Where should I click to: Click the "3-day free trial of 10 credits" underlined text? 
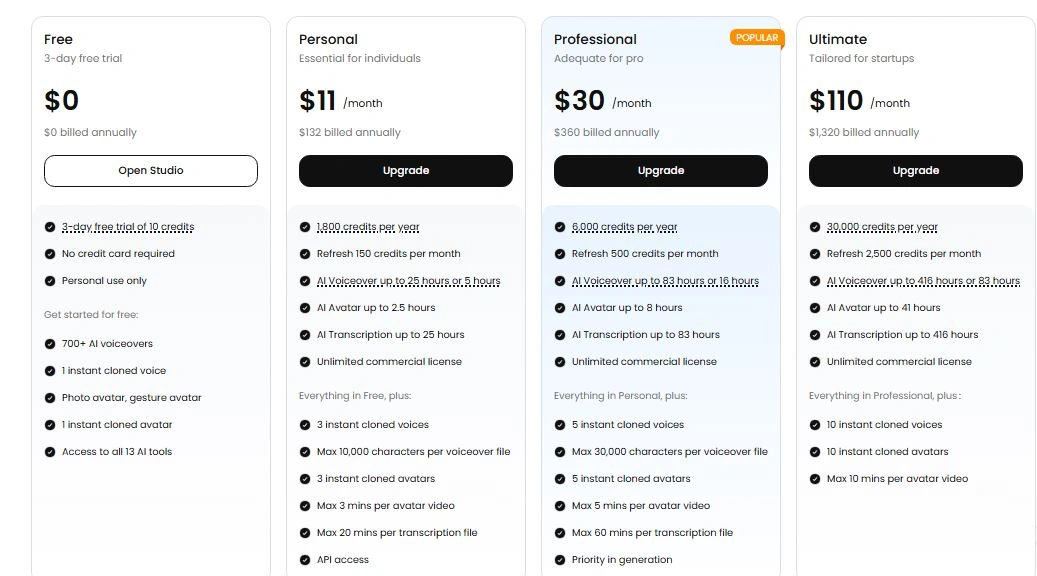click(128, 227)
